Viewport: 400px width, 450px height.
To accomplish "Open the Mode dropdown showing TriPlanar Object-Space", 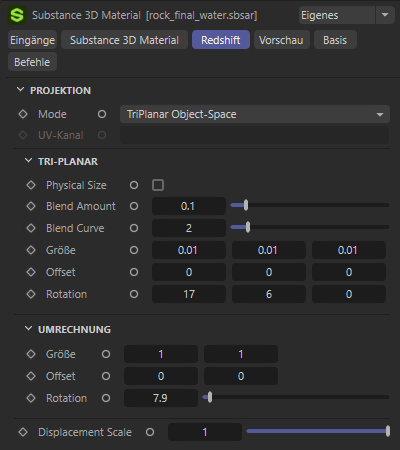I will pos(255,114).
